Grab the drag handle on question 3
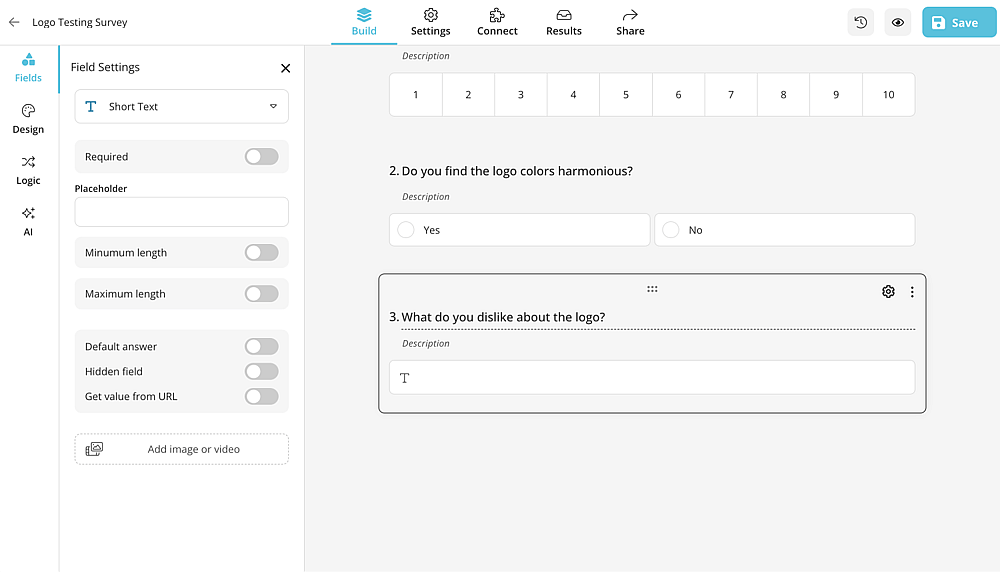Image resolution: width=1000 pixels, height=572 pixels. [652, 289]
